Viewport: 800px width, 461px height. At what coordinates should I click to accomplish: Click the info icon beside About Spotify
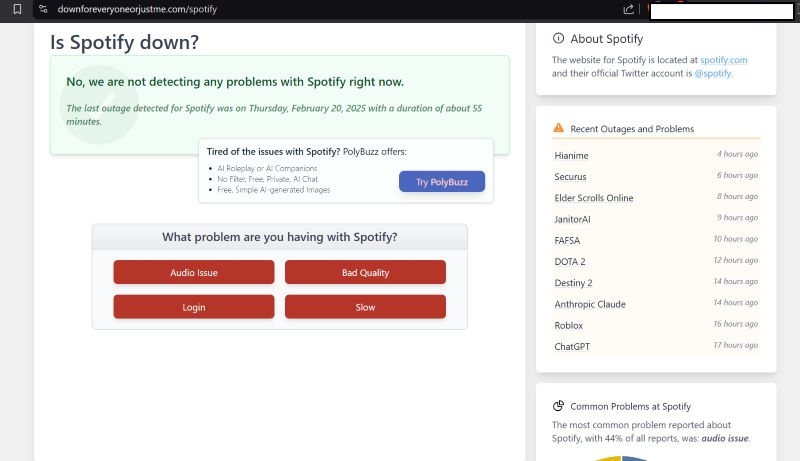(558, 38)
